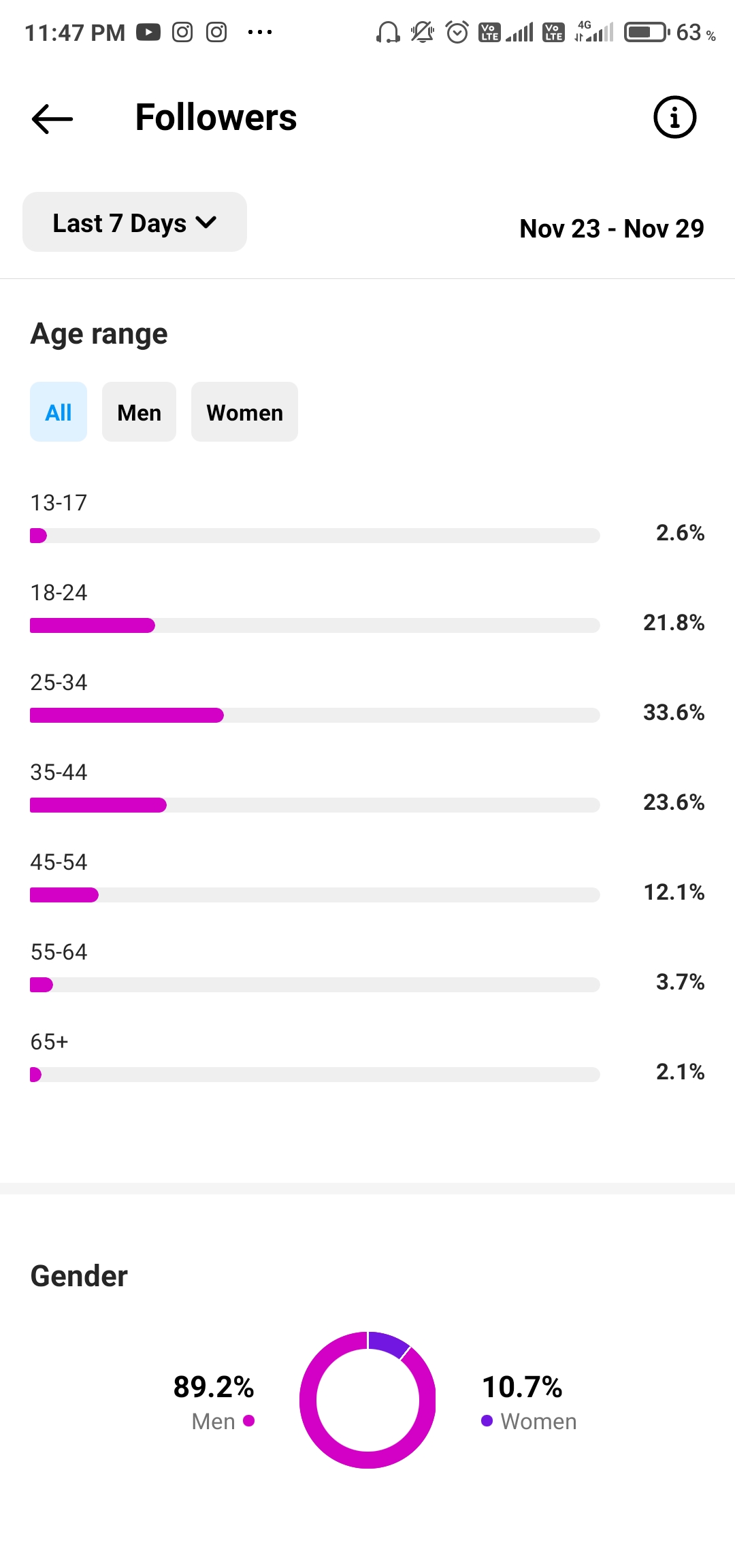Tap the three-dot notification overflow
The width and height of the screenshot is (735, 1568).
coord(260,32)
